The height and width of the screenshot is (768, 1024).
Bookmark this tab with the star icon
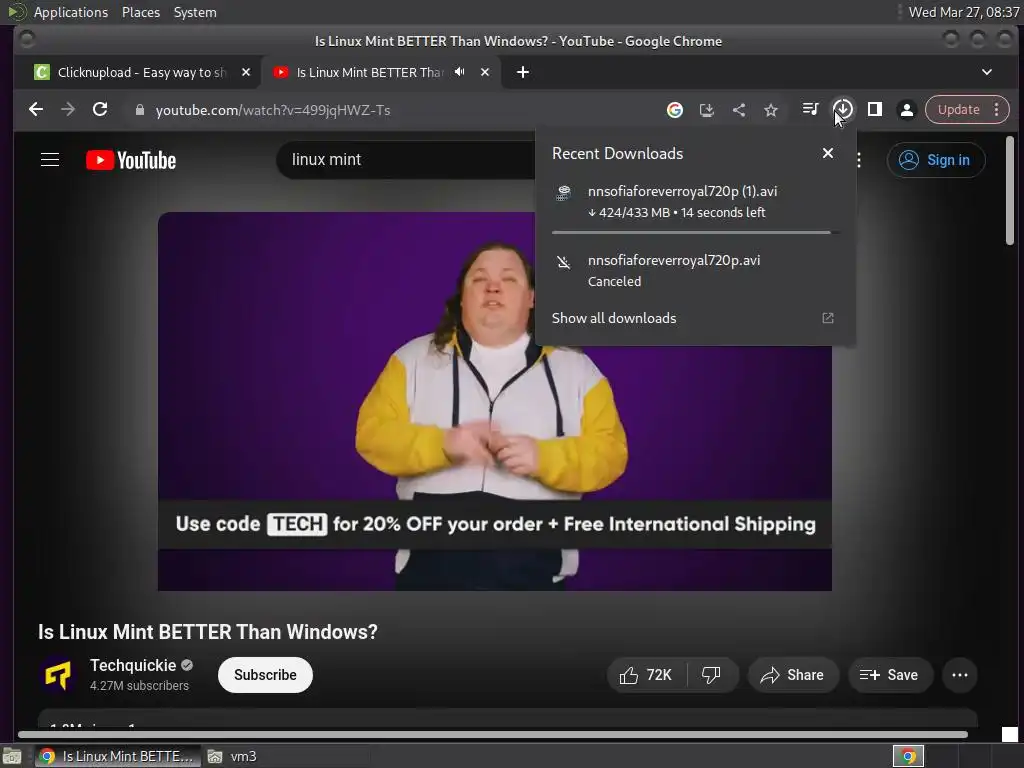coord(771,110)
